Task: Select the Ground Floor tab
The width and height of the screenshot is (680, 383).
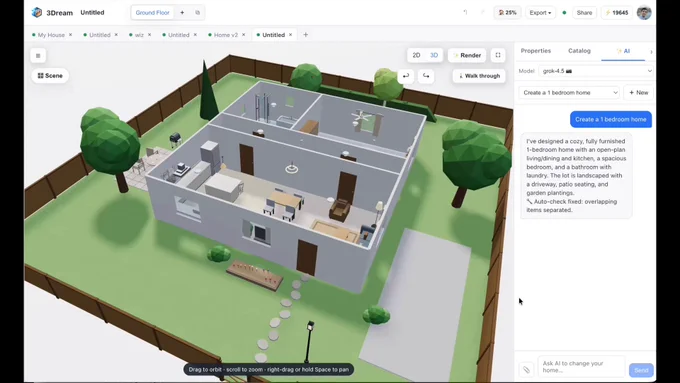Action: click(x=152, y=13)
